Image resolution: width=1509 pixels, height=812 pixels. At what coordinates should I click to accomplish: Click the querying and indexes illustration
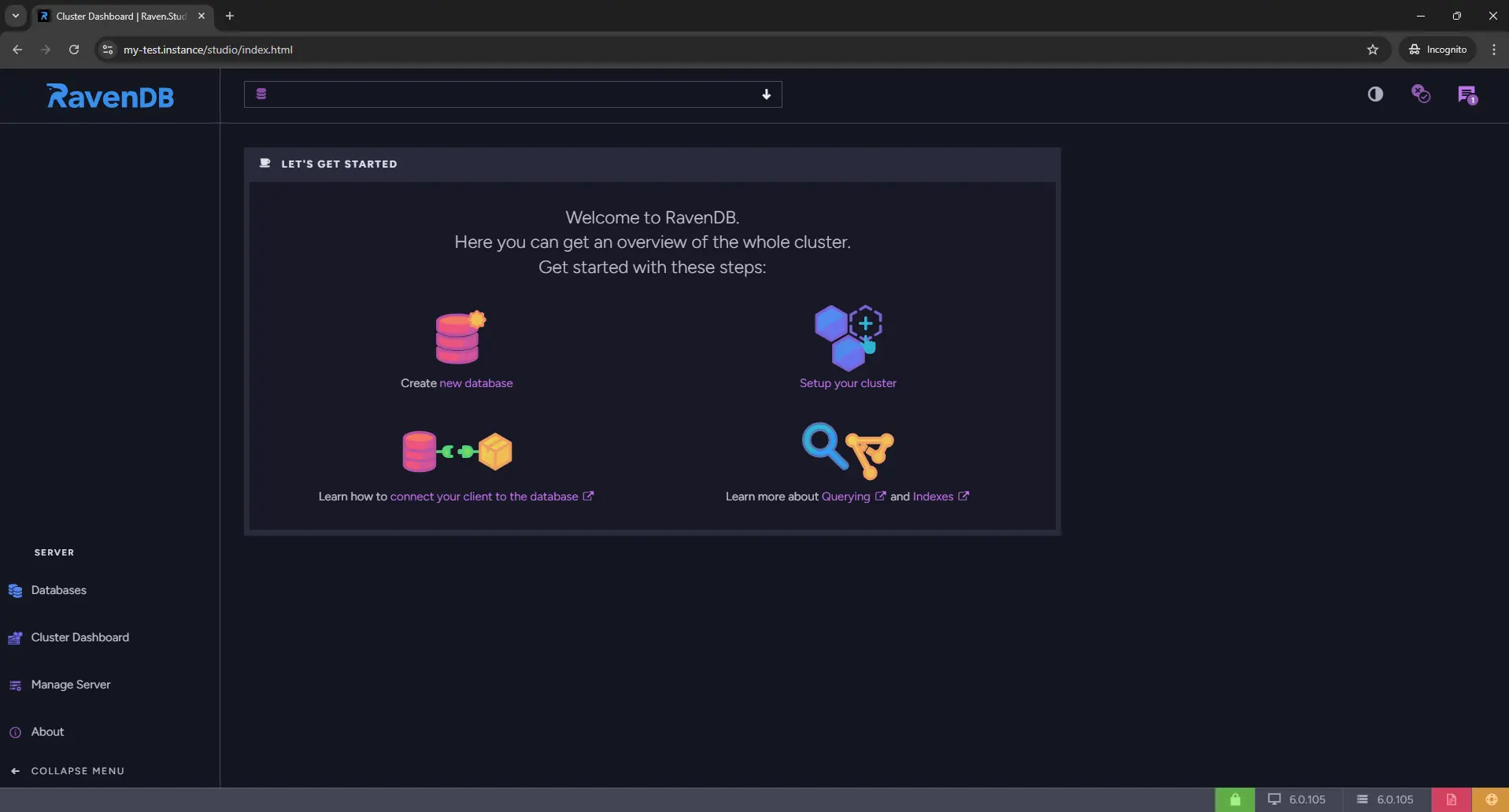click(x=848, y=451)
